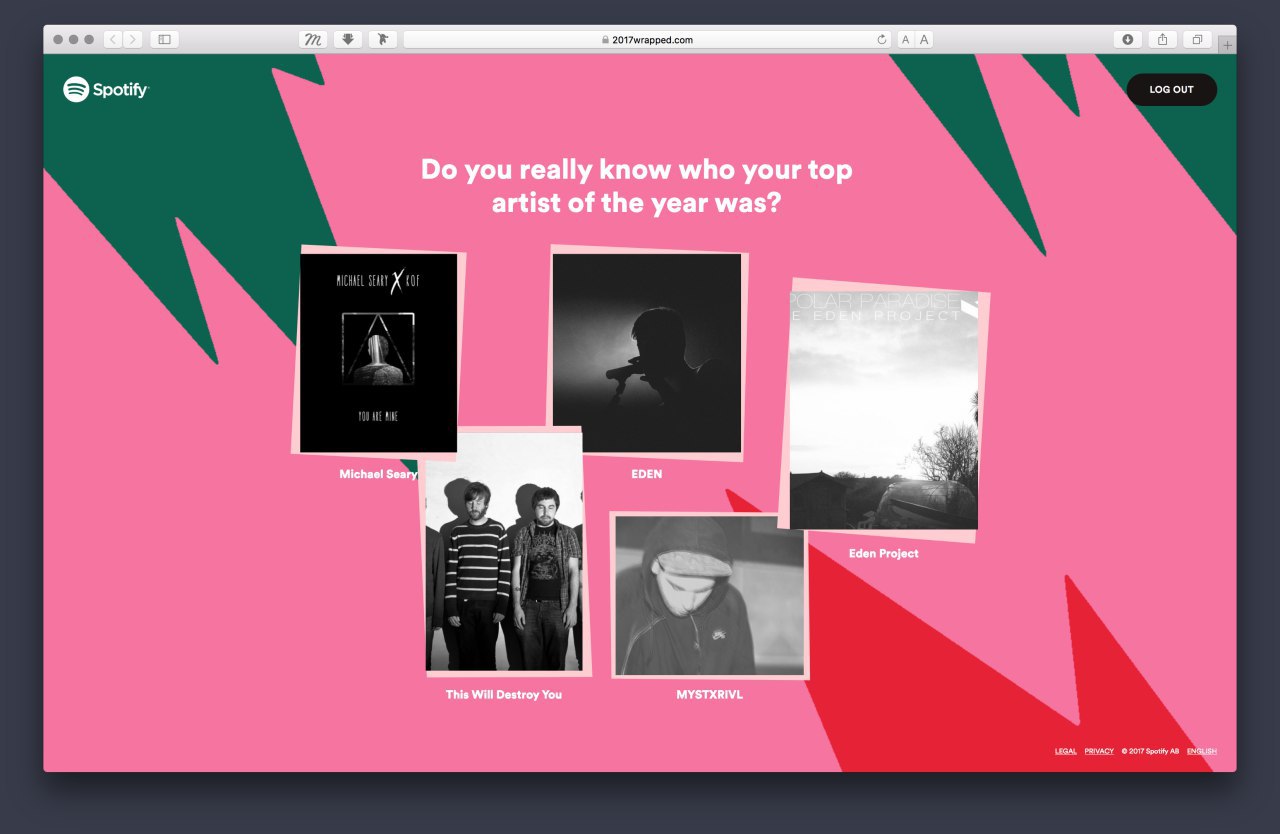This screenshot has height=834, width=1280.
Task: Click the LOG OUT button
Action: (1171, 90)
